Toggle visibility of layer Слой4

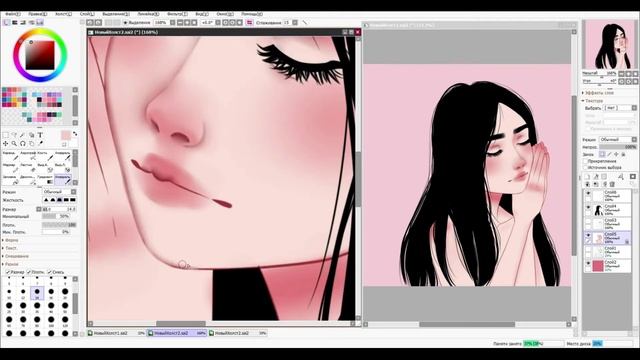(x=588, y=208)
